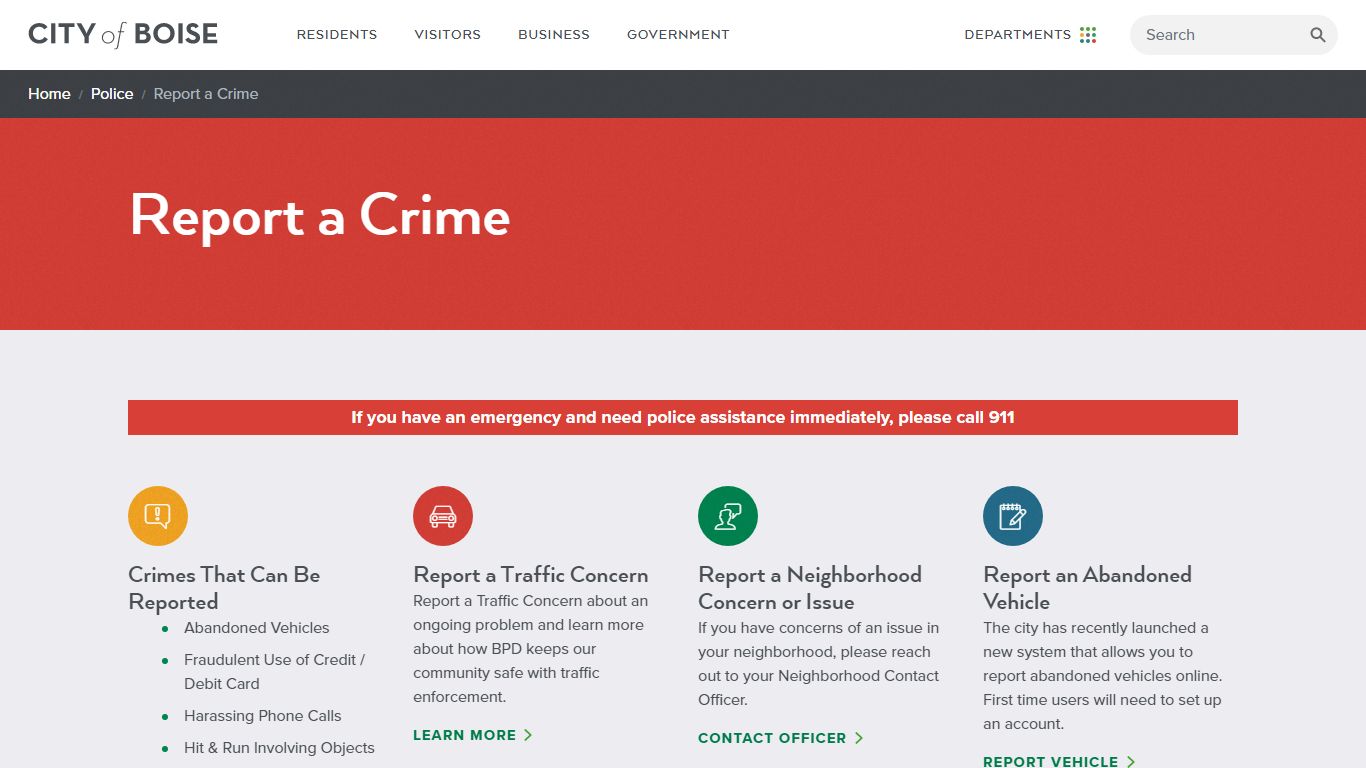Click the Contact Officer arrow chevron

(859, 738)
